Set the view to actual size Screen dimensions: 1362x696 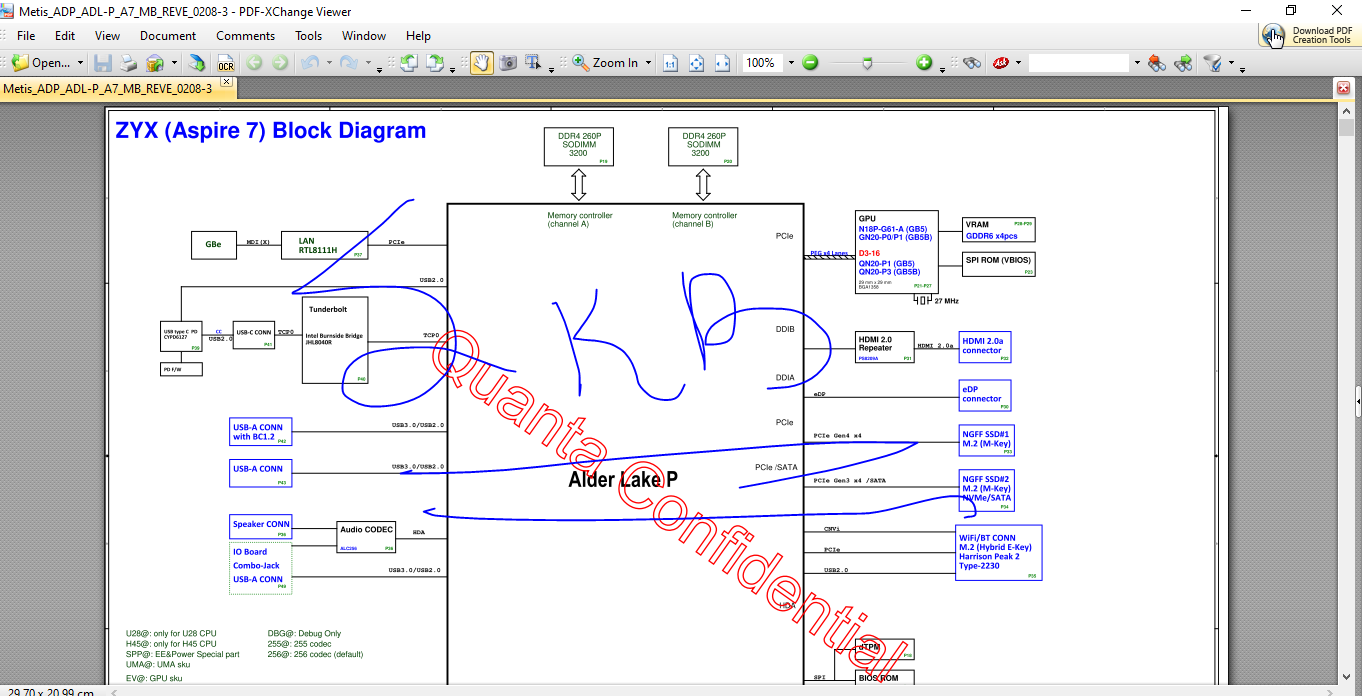(670, 63)
